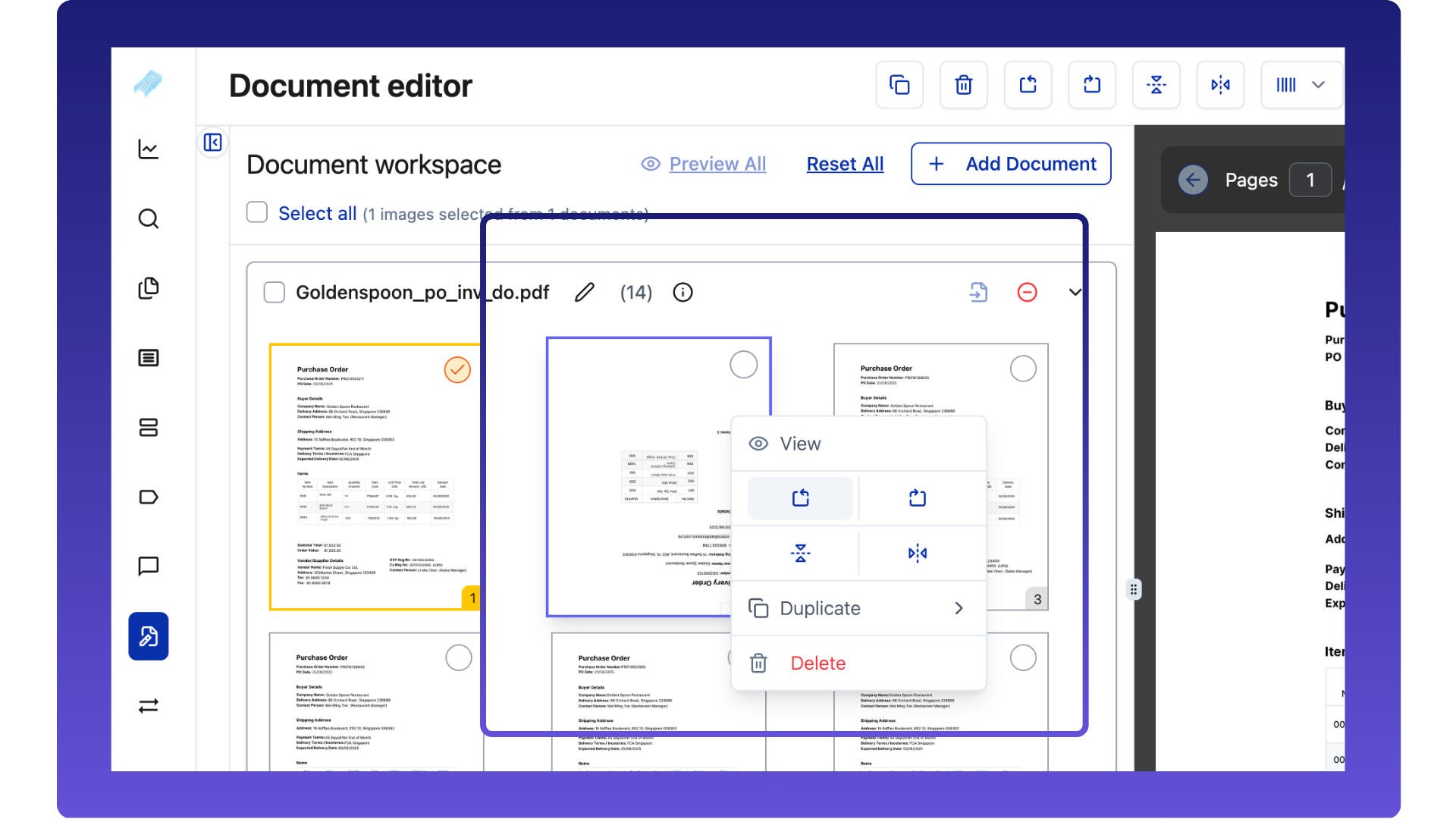The image size is (1456, 819).
Task: Choose View in the context menu
Action: 800,444
